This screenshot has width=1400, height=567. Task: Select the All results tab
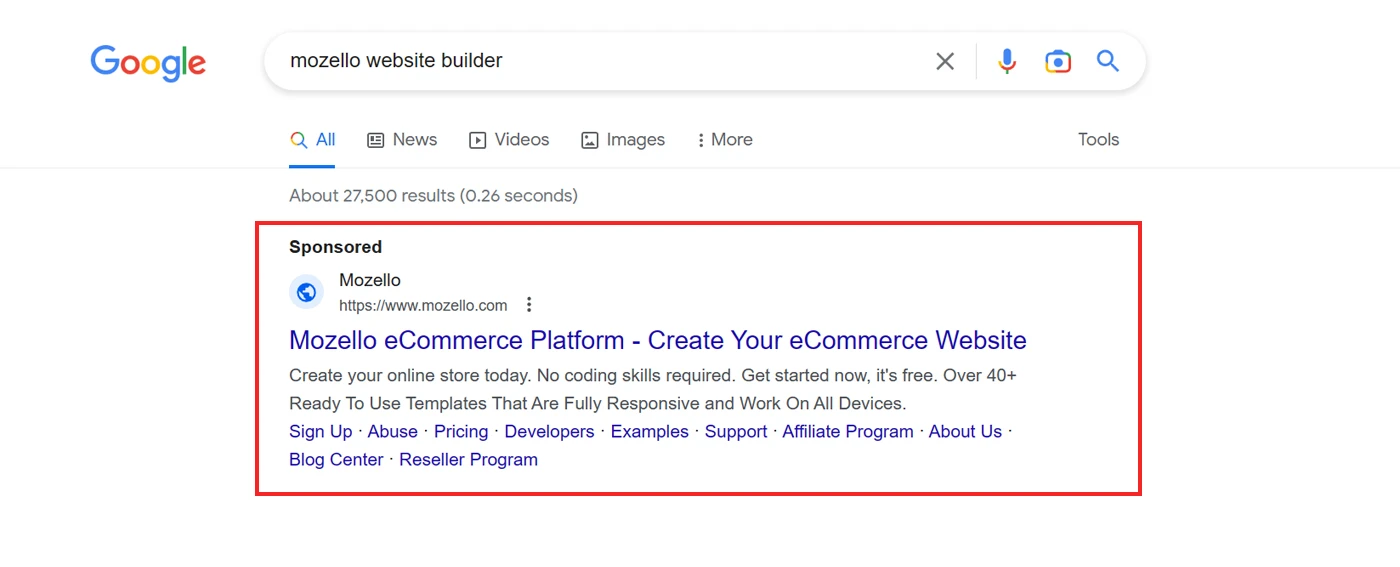click(x=312, y=140)
